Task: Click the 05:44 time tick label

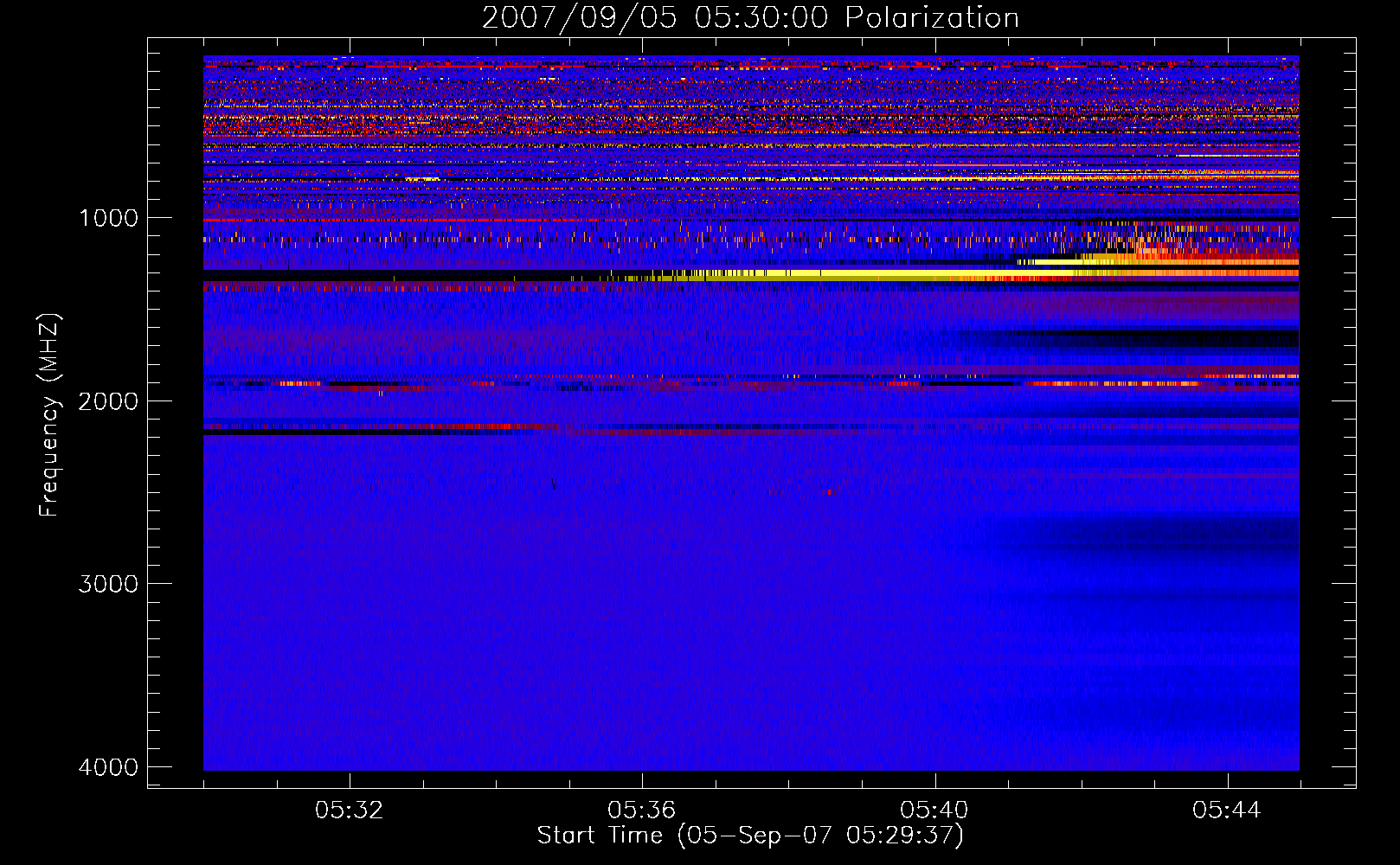Action: point(1227,811)
